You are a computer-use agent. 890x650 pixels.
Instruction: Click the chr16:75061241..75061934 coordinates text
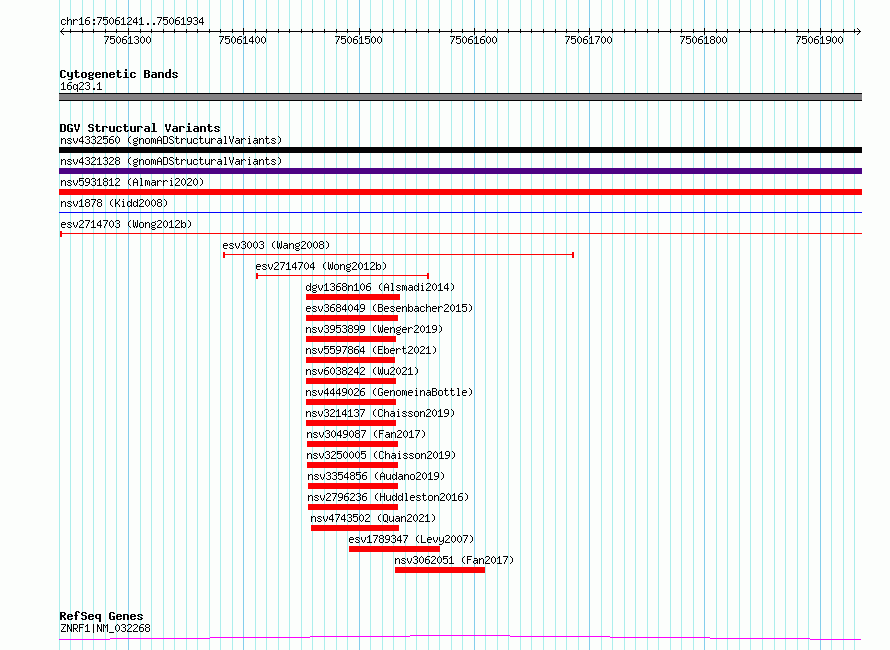pos(132,21)
